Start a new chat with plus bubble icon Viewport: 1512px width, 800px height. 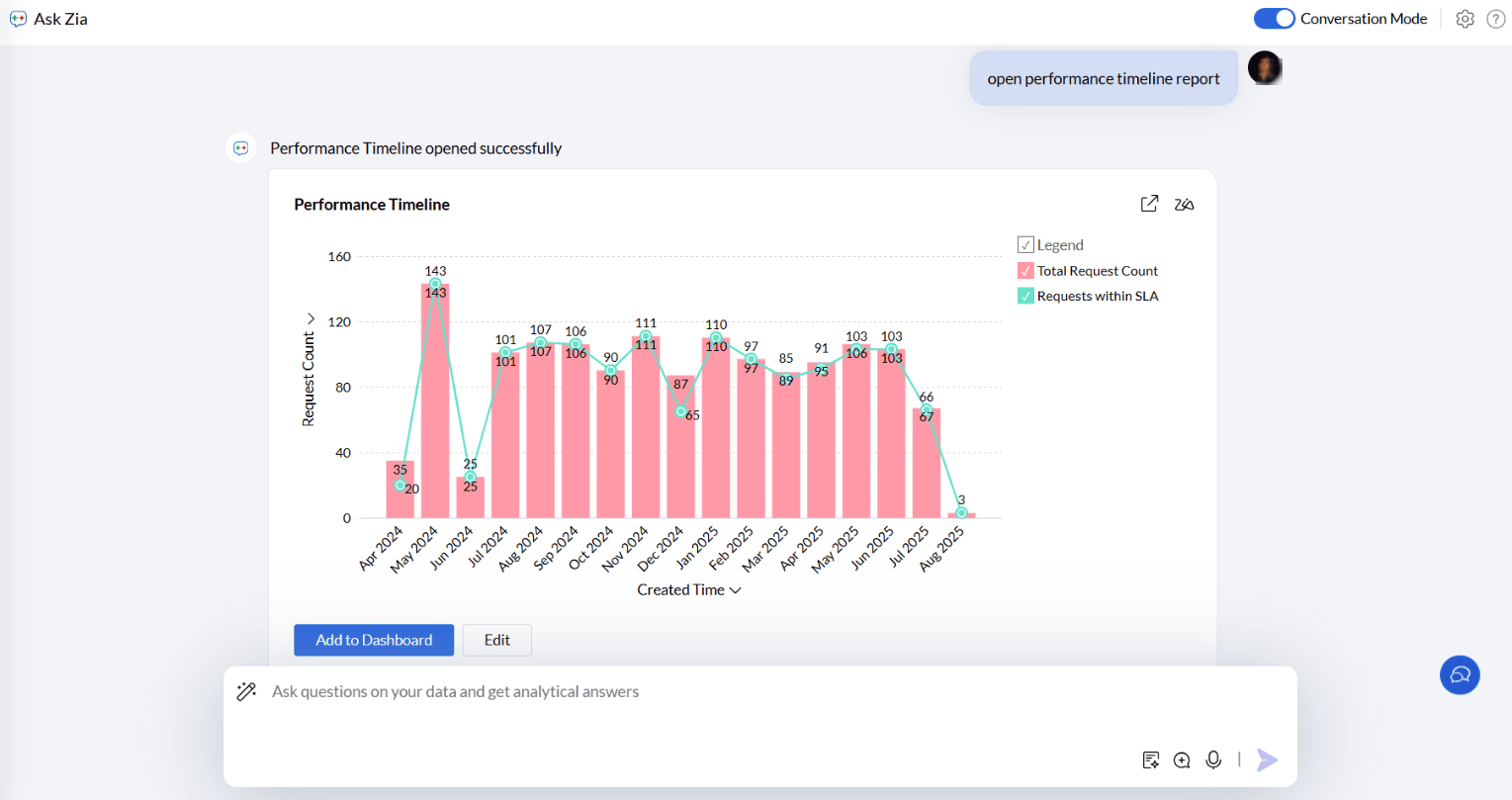(x=1182, y=759)
